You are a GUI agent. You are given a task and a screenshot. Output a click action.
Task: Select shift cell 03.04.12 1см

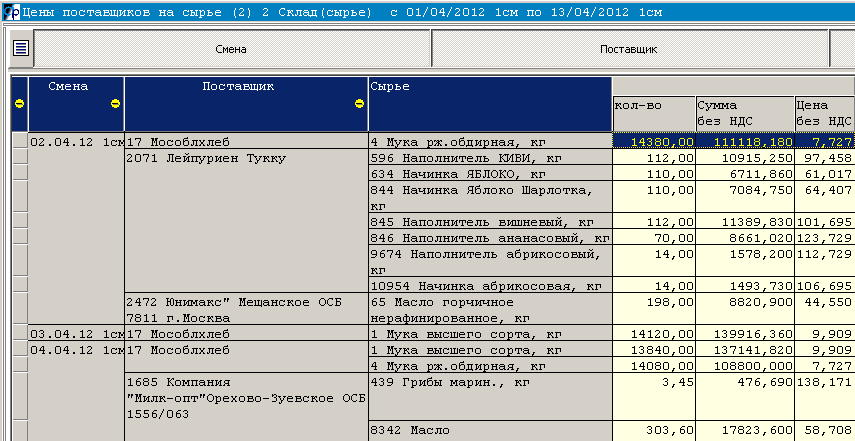76,334
